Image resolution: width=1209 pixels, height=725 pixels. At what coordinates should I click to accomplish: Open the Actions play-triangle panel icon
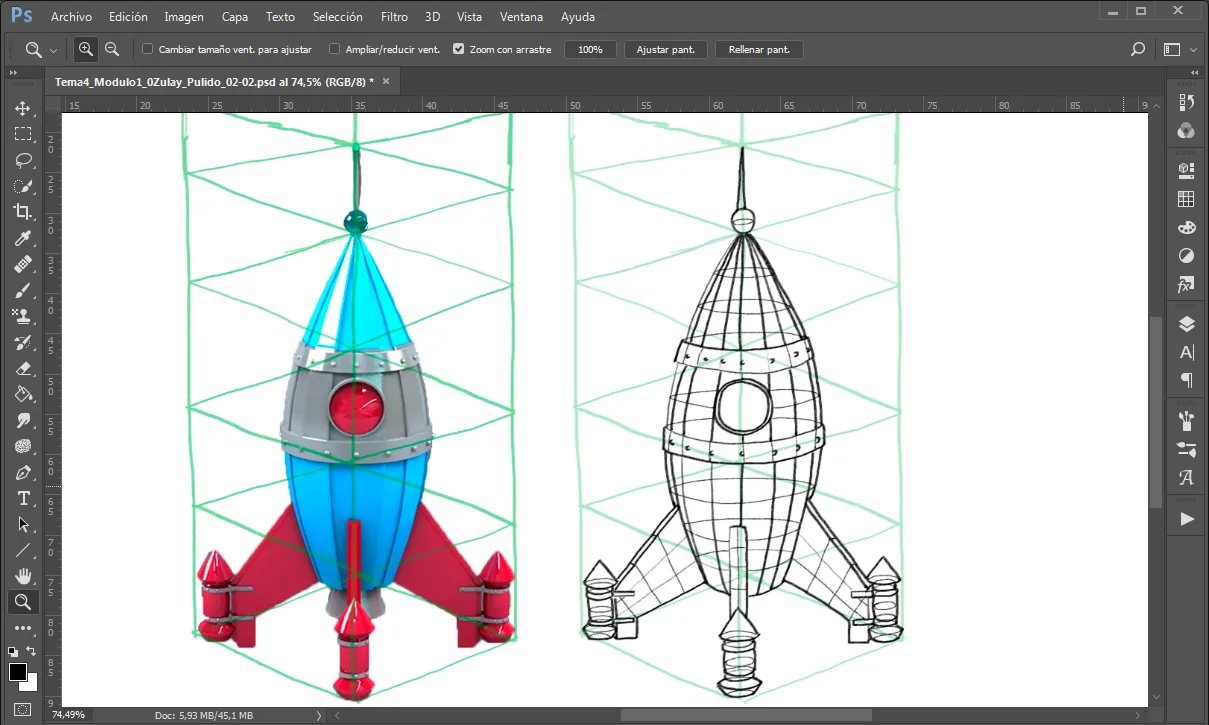pyautogui.click(x=1187, y=519)
